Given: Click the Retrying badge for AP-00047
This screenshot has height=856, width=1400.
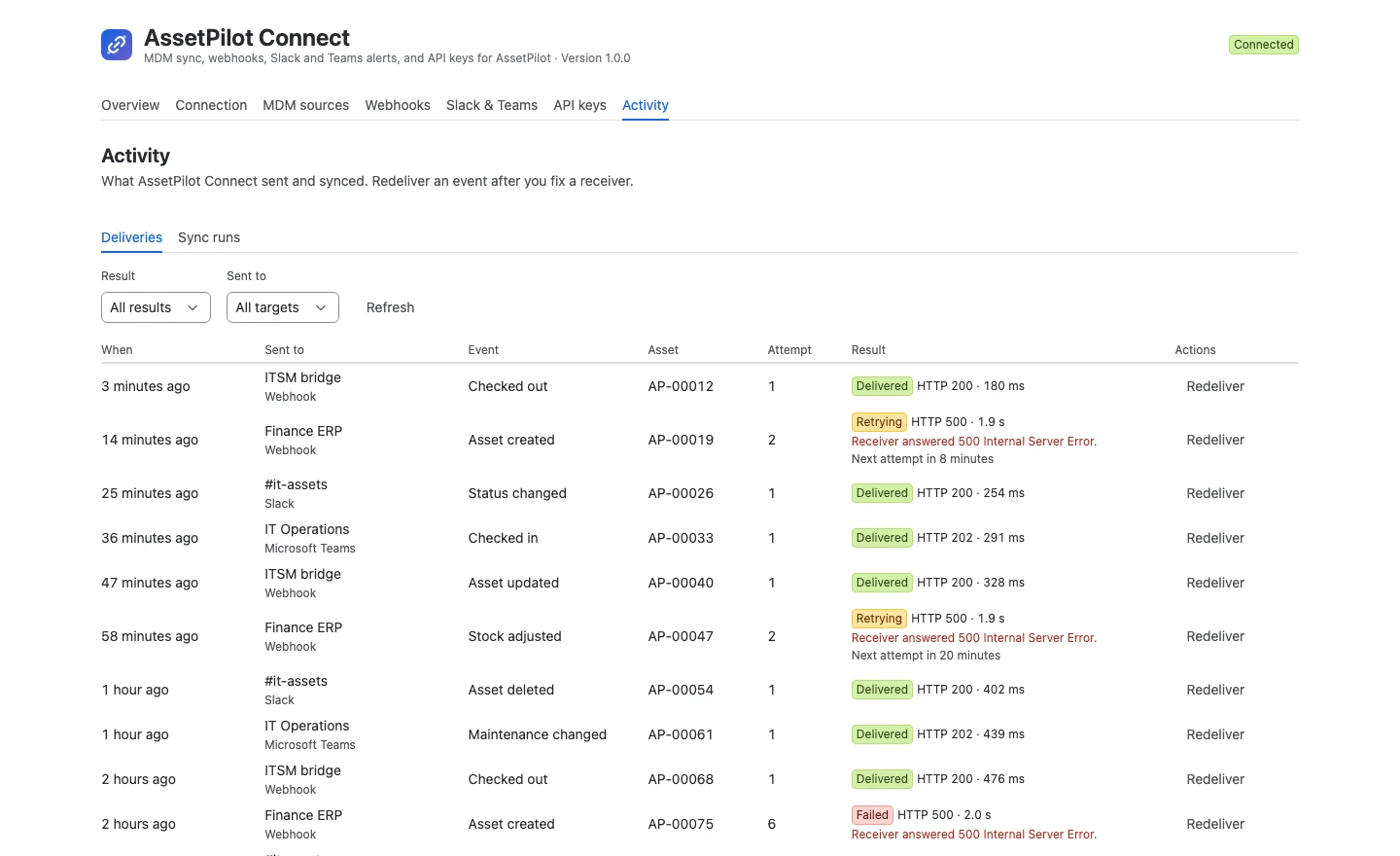Looking at the screenshot, I should coord(879,619).
